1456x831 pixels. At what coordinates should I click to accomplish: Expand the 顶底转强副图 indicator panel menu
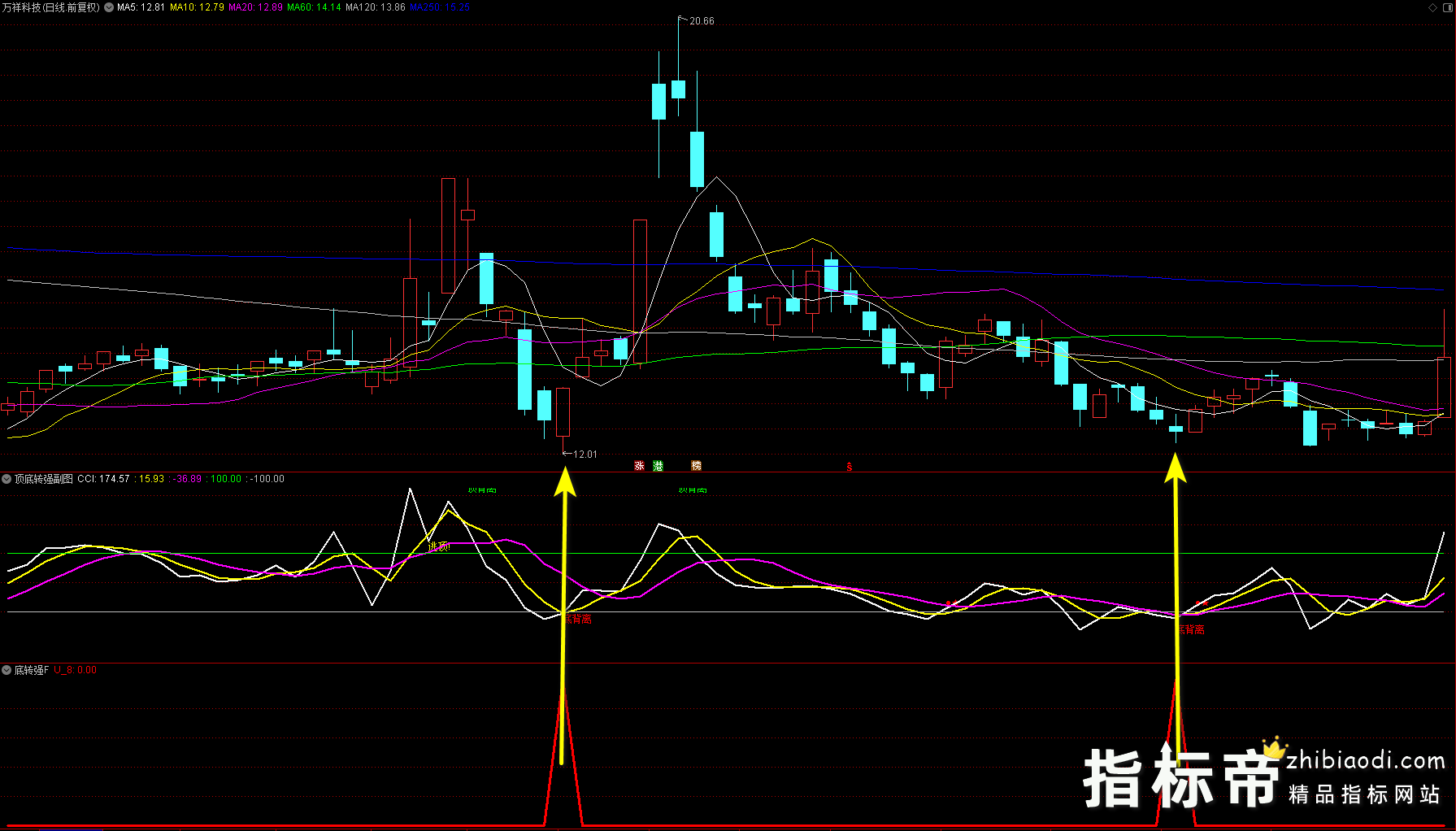click(7, 479)
